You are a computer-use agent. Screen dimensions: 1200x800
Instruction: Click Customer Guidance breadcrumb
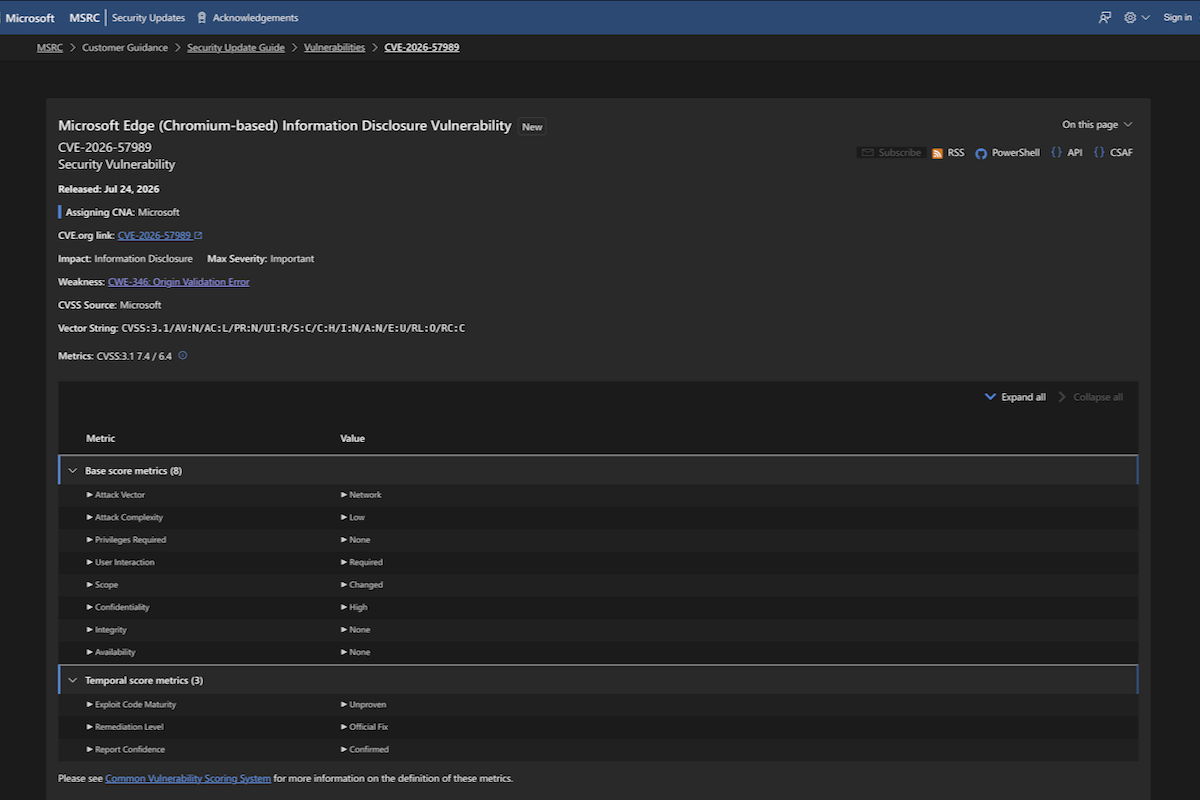click(x=125, y=47)
